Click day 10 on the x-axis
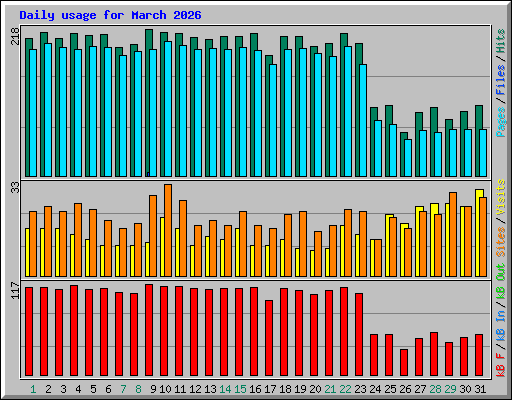The image size is (512, 400). tap(165, 389)
